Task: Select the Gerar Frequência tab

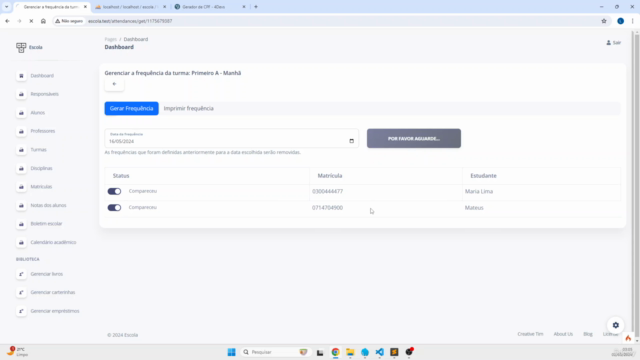Action: click(x=131, y=109)
